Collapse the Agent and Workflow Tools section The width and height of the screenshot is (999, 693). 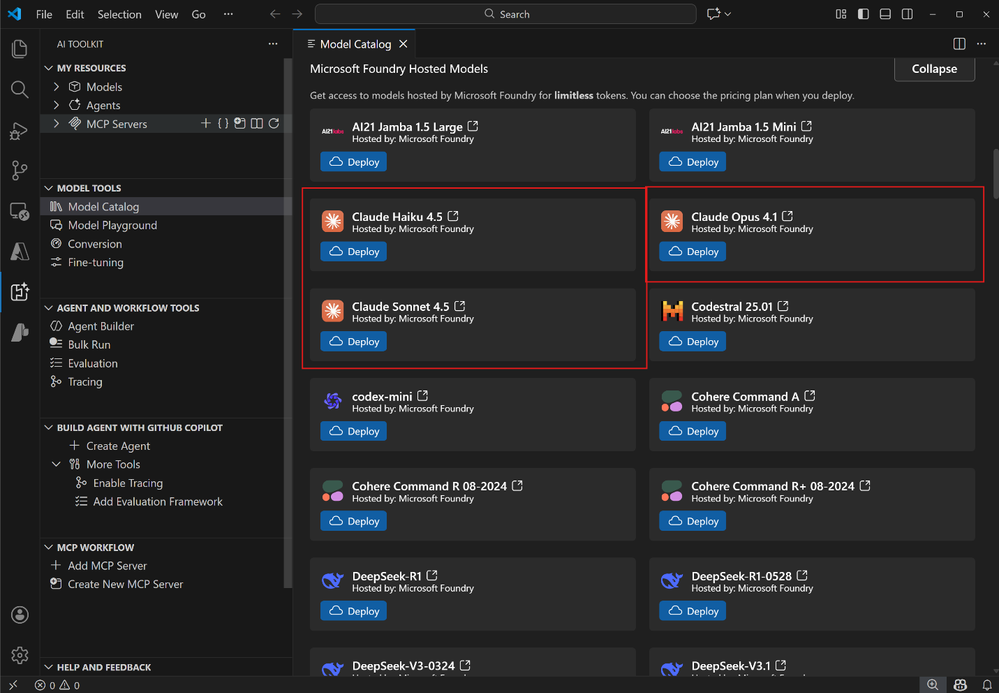tap(48, 308)
